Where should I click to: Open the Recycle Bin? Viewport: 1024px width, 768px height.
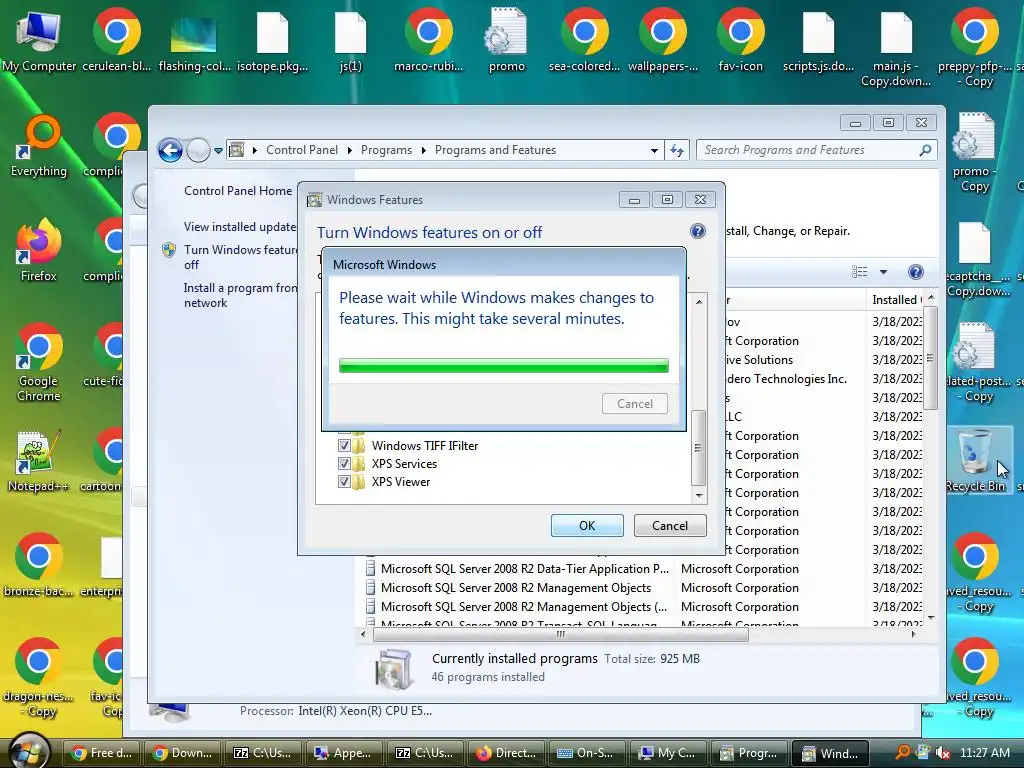click(975, 460)
